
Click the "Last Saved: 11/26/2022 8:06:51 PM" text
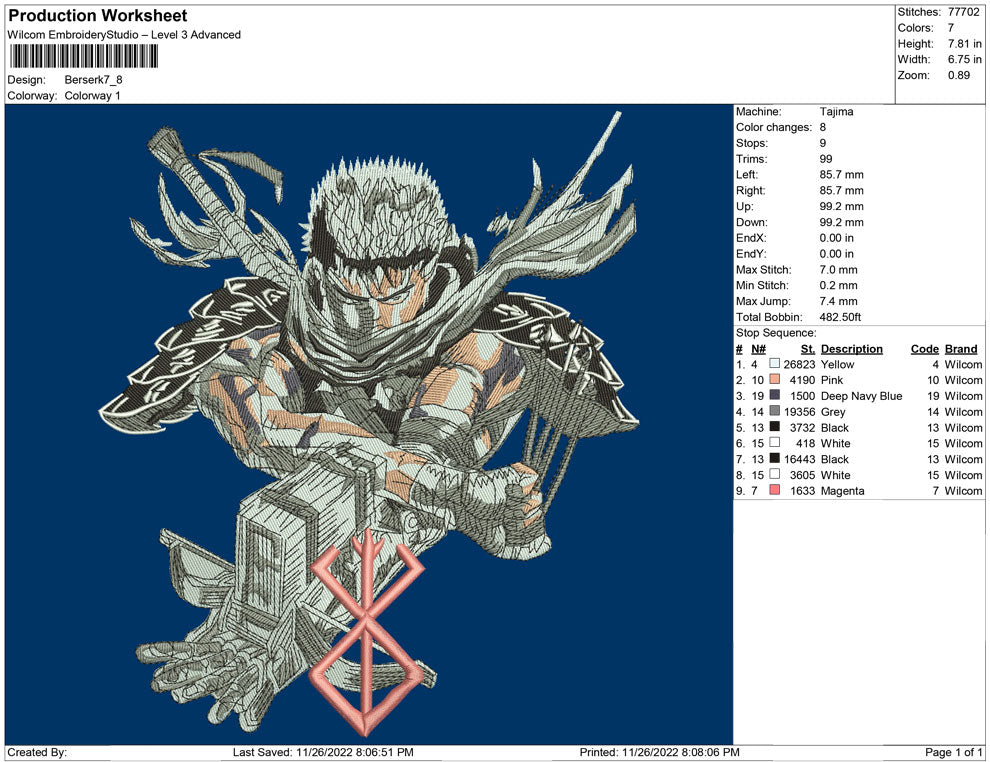323,752
